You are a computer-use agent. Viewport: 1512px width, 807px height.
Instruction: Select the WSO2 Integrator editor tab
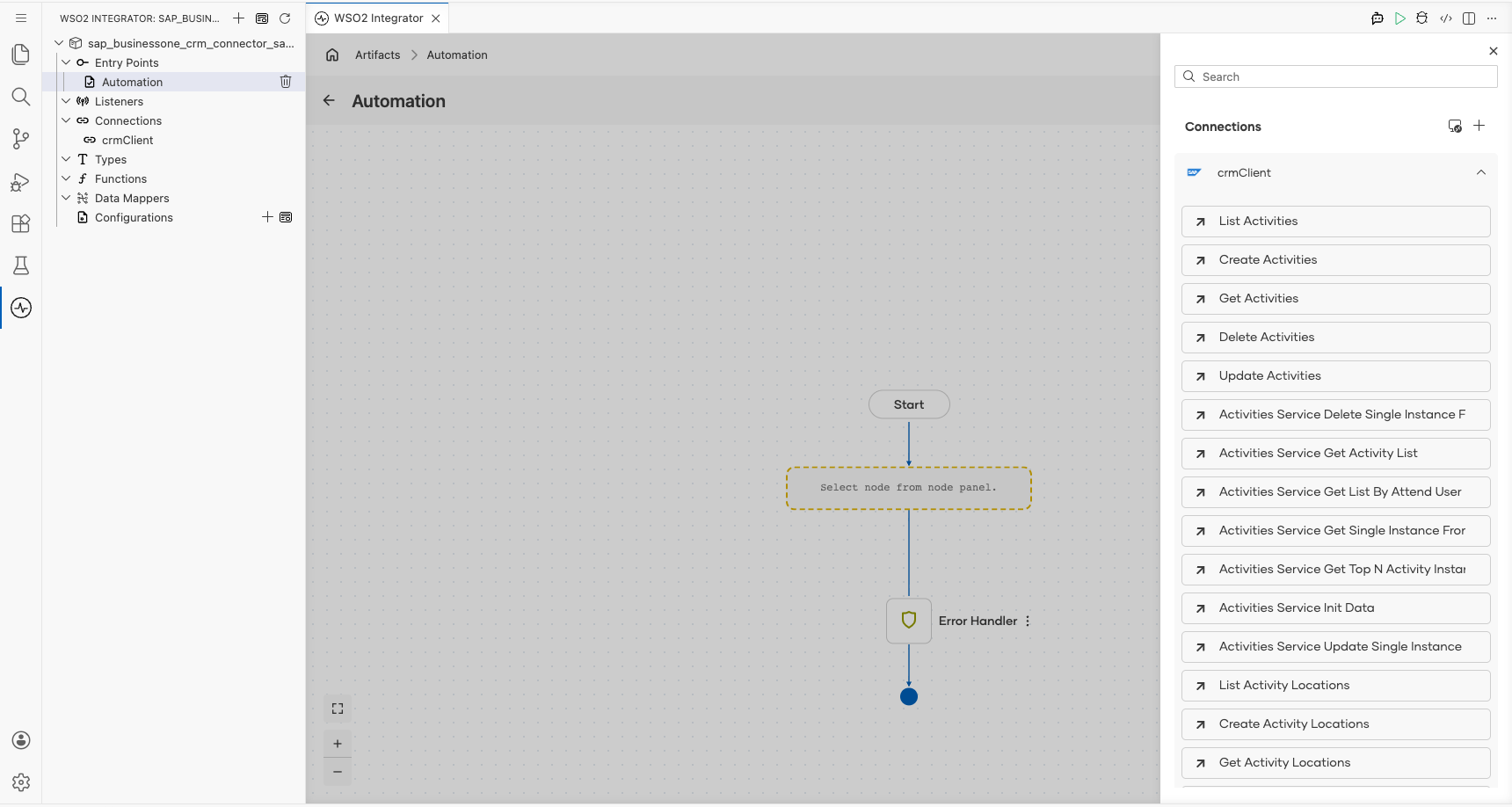[378, 18]
